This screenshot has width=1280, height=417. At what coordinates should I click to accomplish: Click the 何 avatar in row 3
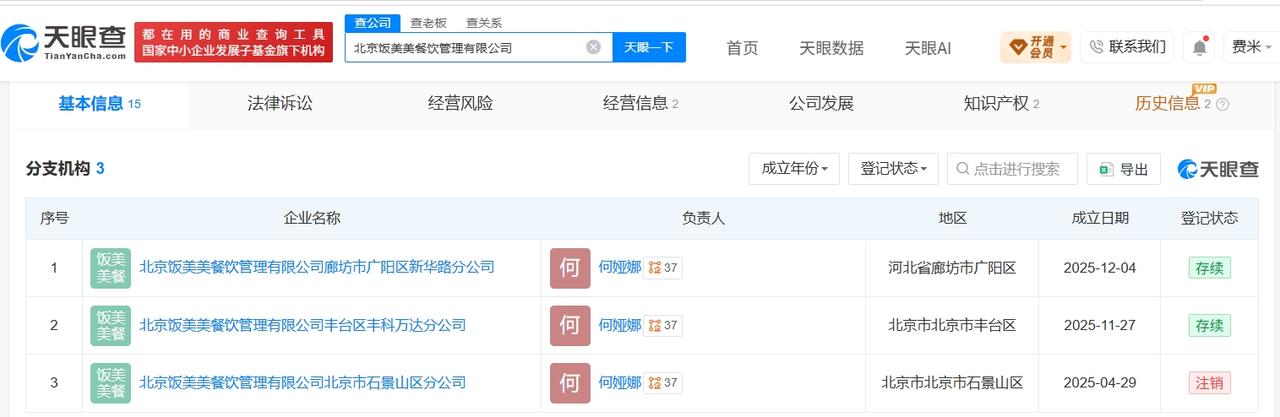tap(570, 383)
